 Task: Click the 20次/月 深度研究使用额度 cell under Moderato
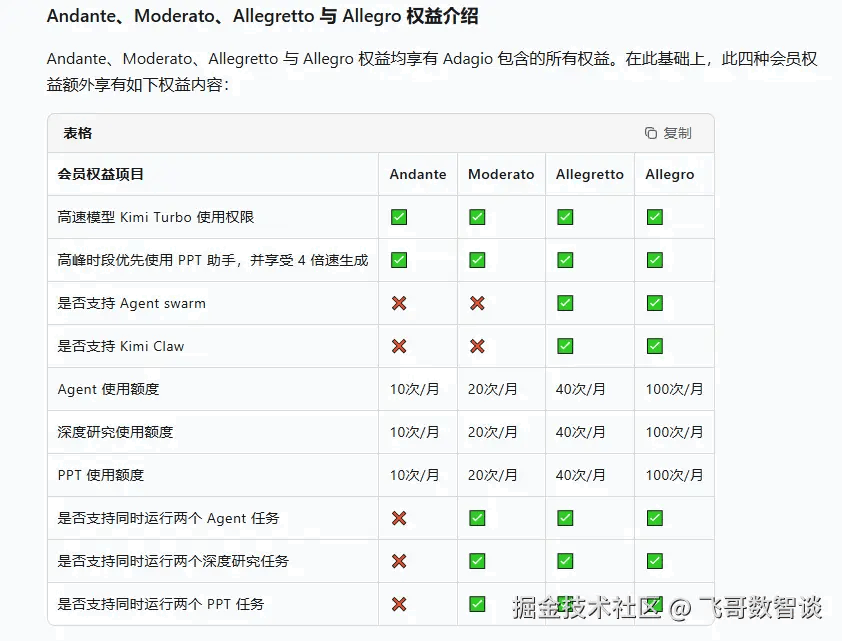point(493,432)
